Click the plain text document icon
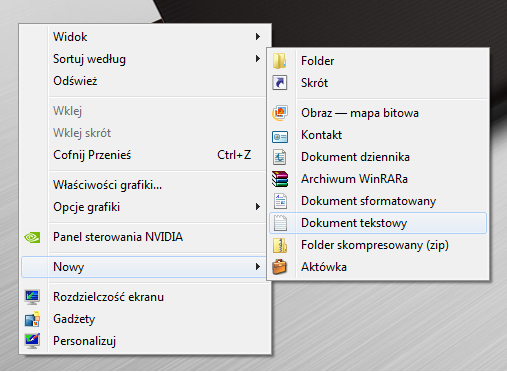 click(280, 223)
